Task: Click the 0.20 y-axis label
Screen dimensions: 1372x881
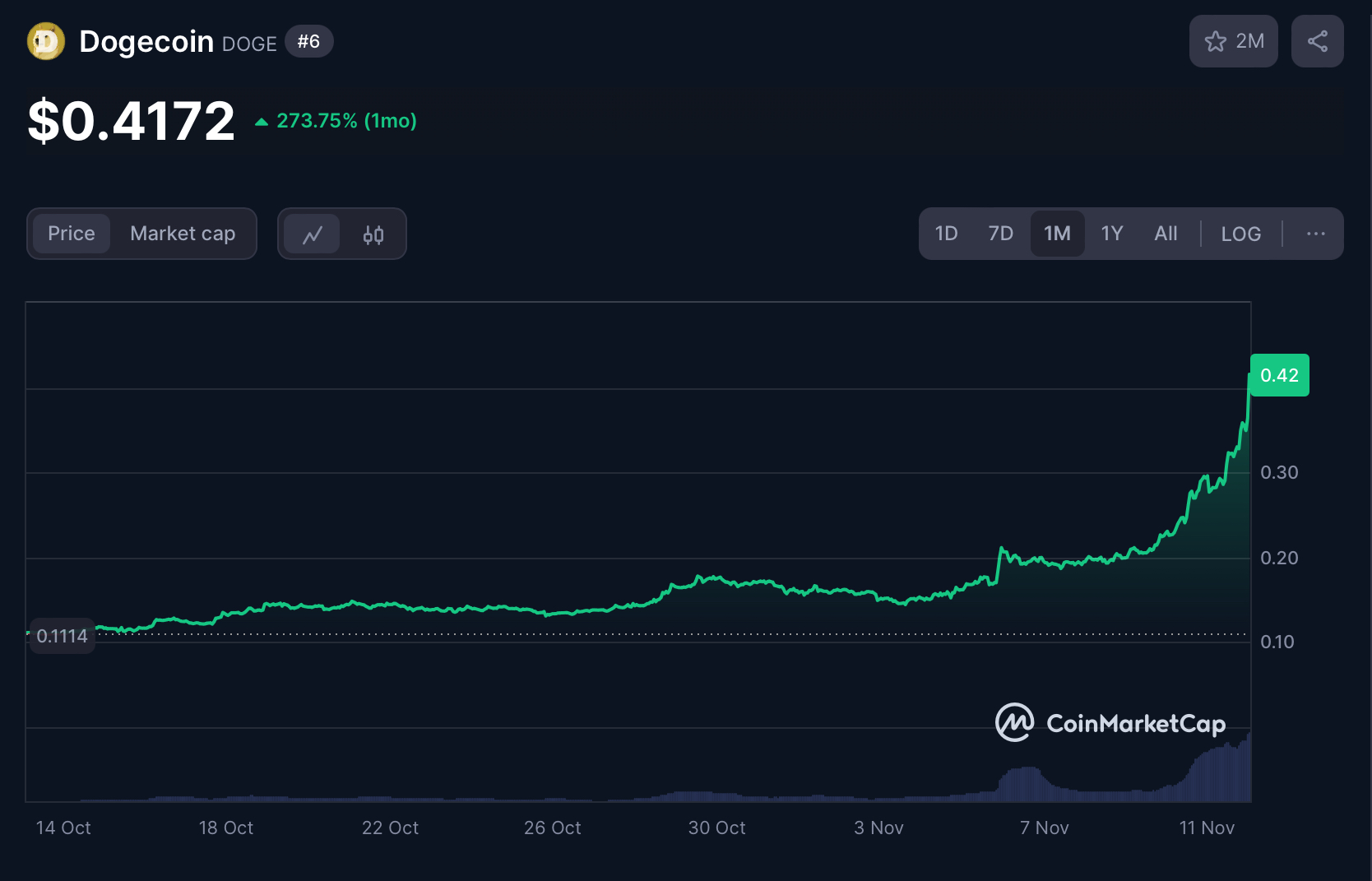Action: (1279, 558)
